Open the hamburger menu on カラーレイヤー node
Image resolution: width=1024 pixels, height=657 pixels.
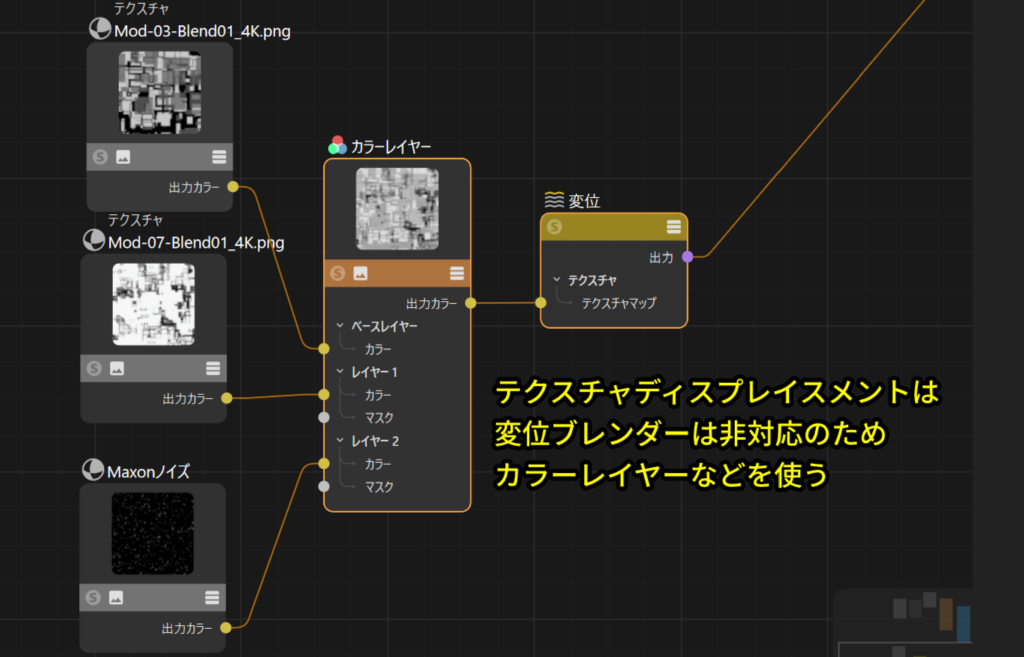pyautogui.click(x=457, y=273)
